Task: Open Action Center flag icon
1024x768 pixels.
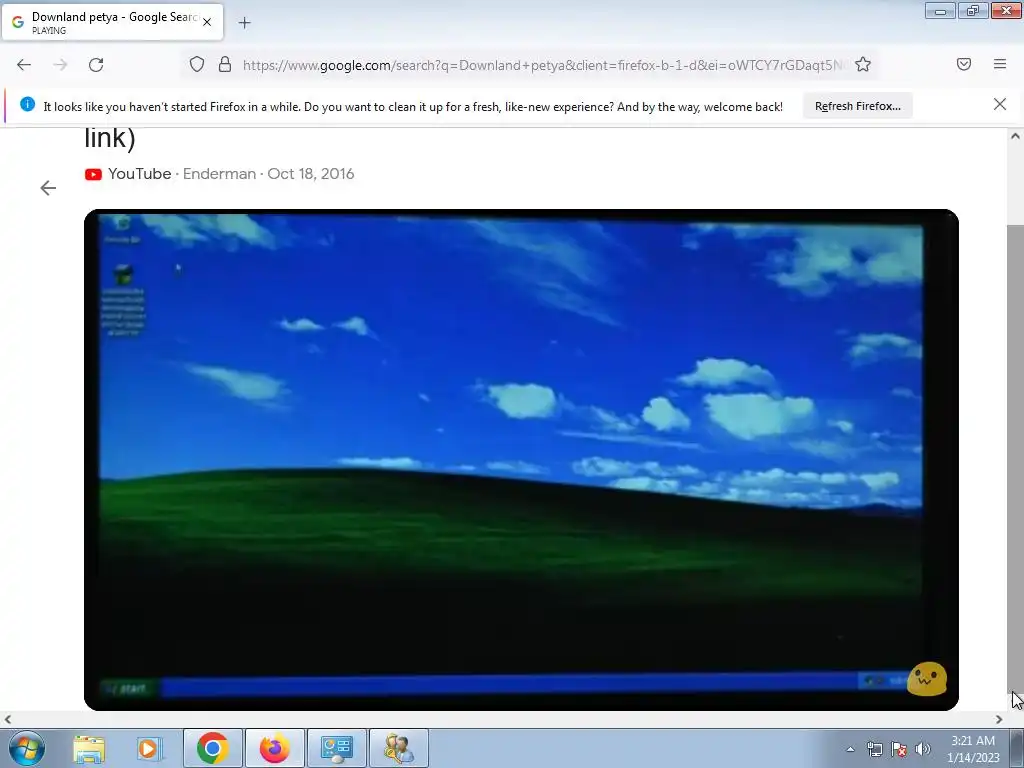Action: click(899, 749)
